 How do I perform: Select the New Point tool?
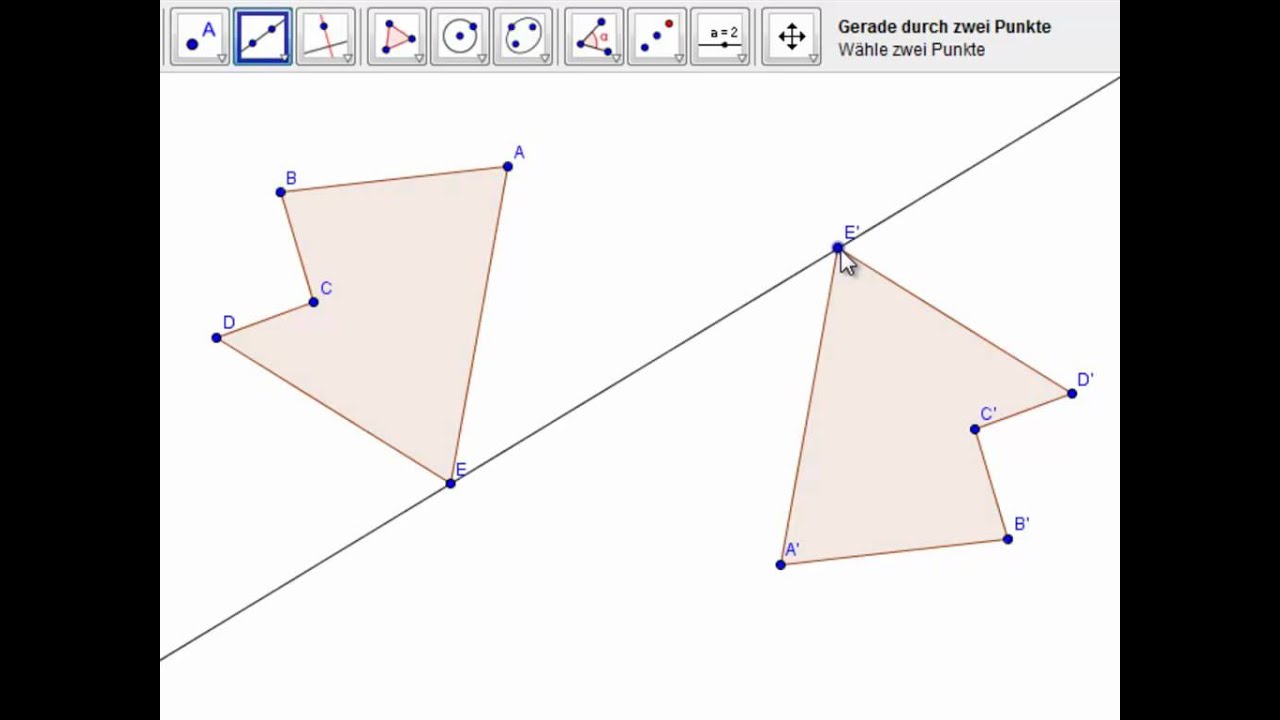click(200, 37)
